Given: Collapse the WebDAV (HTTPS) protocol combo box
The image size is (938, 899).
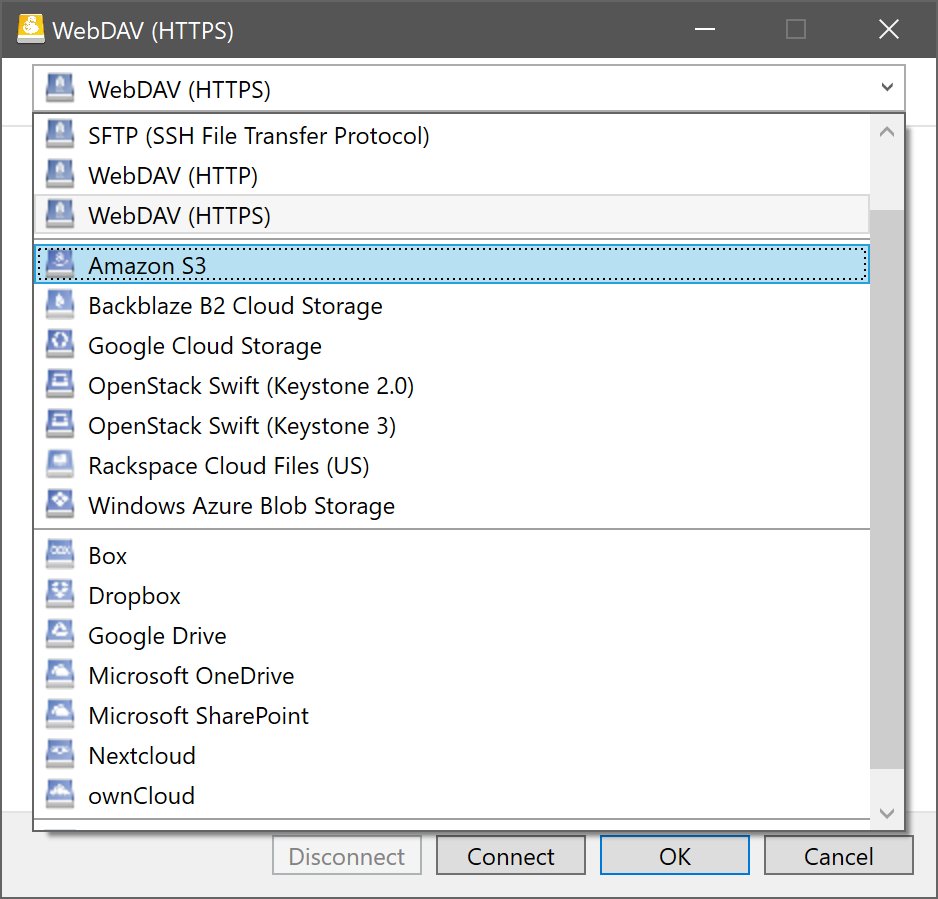Looking at the screenshot, I should [x=886, y=89].
